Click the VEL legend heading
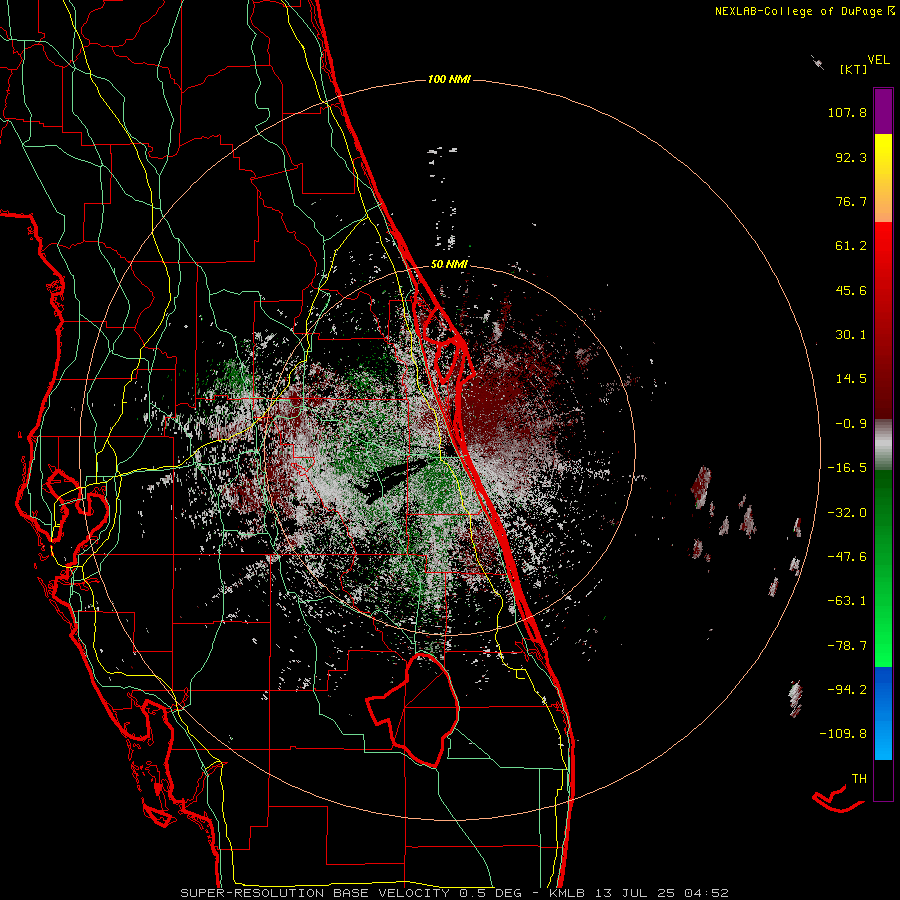Image resolution: width=900 pixels, height=900 pixels. pos(878,60)
